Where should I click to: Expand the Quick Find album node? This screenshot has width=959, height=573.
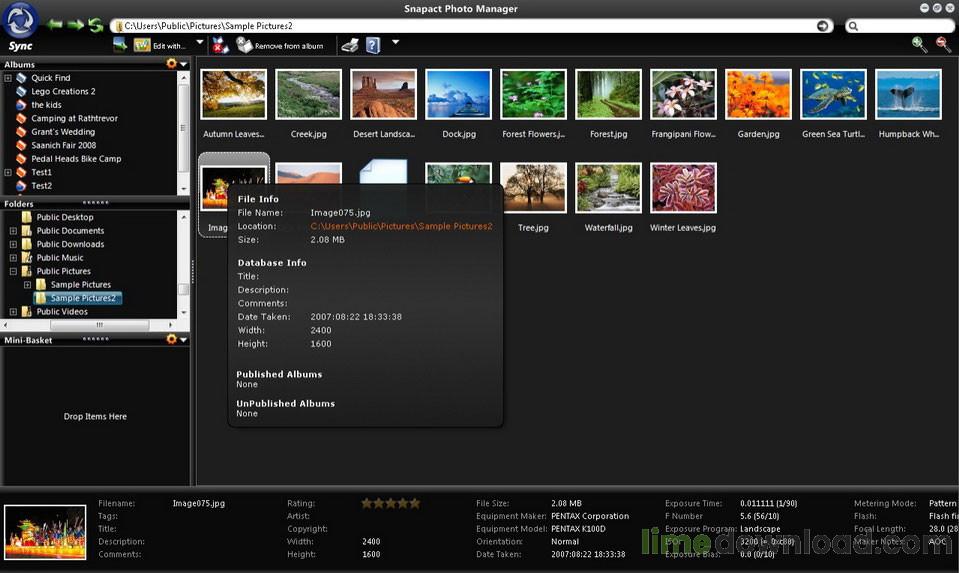8,78
